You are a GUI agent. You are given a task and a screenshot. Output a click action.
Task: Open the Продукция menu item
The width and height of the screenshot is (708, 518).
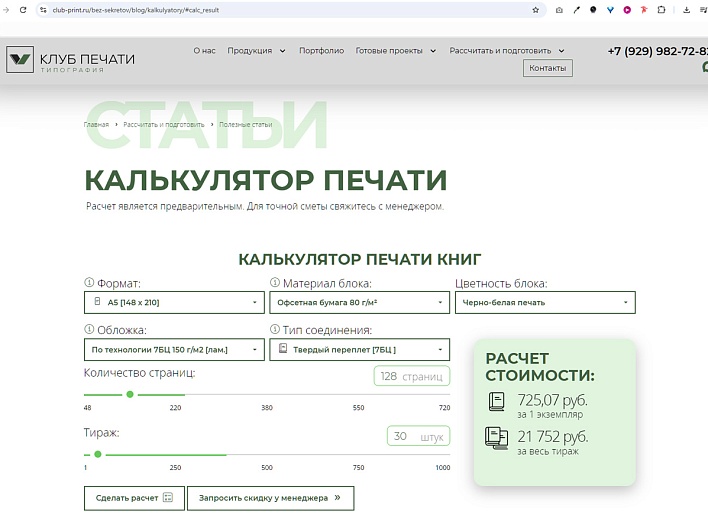pos(250,51)
